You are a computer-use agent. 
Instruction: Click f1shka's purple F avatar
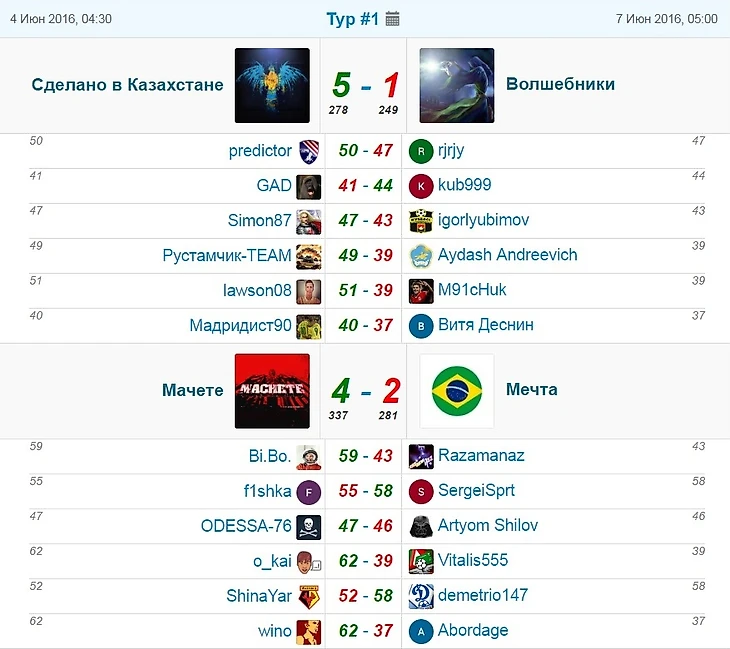(x=309, y=492)
